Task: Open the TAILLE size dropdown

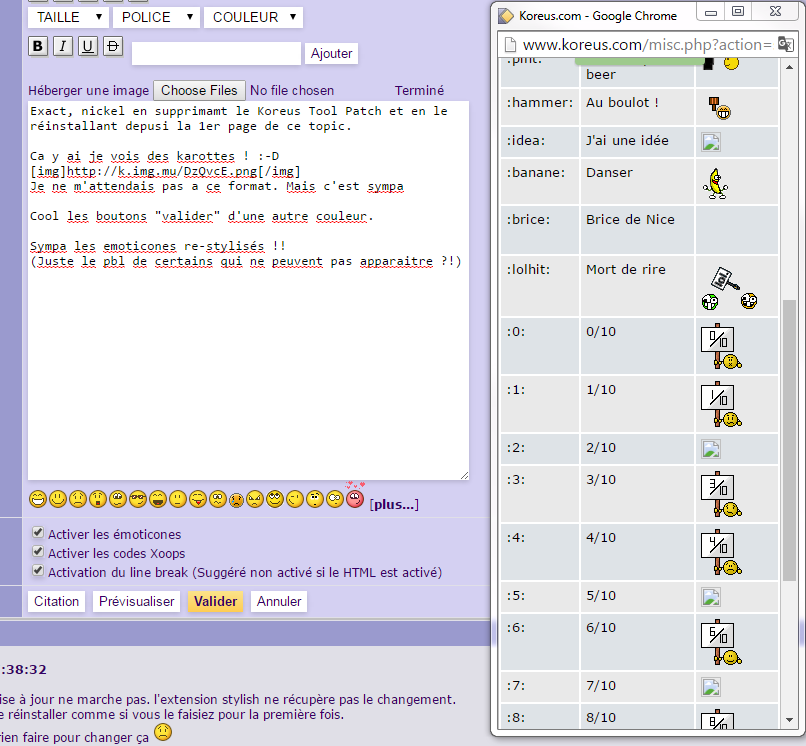Action: (x=67, y=17)
